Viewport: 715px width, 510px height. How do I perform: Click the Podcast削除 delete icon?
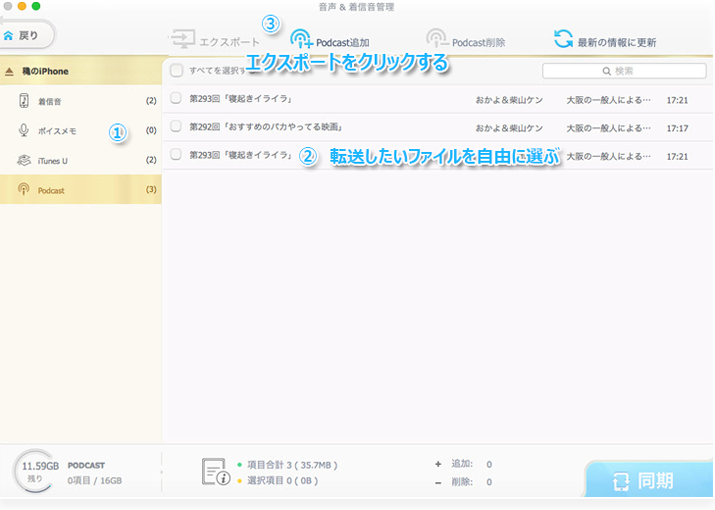(436, 41)
